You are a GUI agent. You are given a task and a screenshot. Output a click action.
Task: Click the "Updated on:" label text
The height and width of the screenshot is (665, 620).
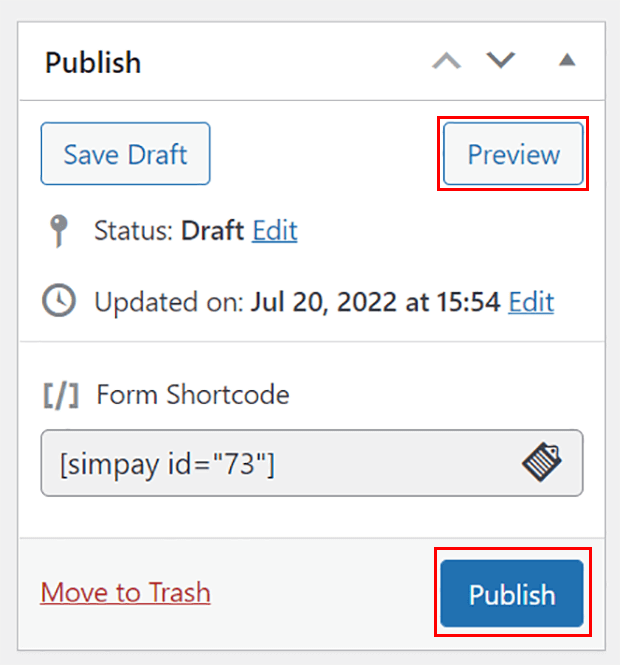pos(168,301)
